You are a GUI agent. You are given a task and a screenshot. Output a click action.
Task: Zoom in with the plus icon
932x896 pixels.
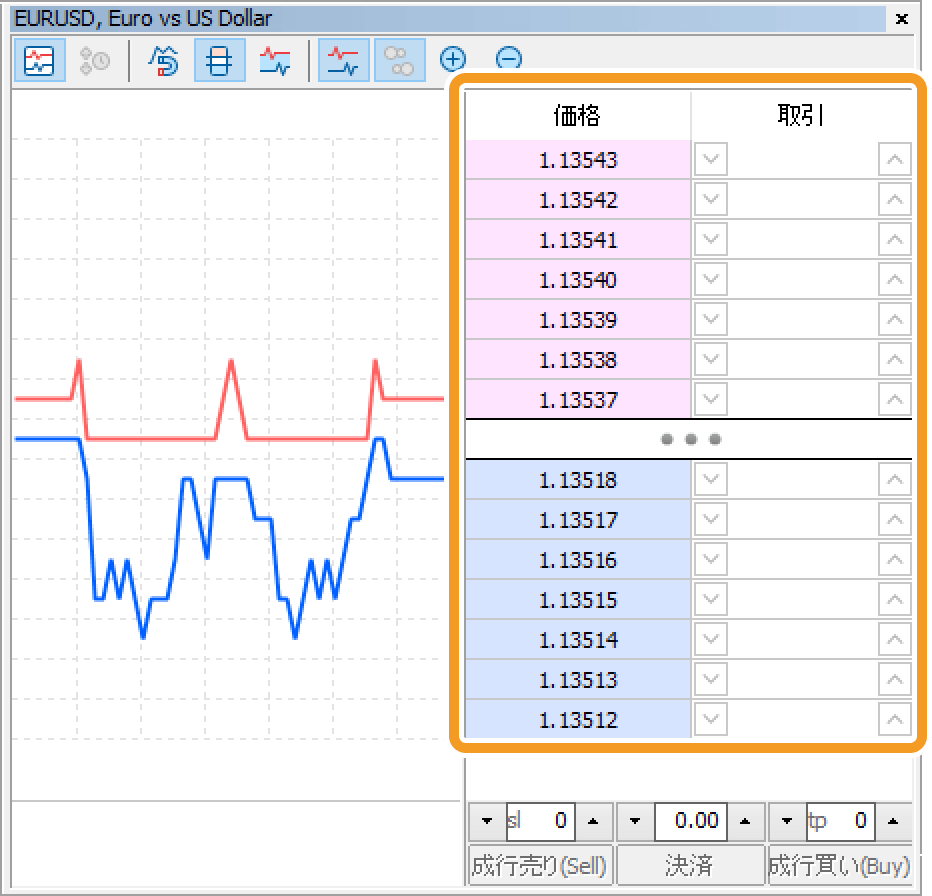click(453, 59)
